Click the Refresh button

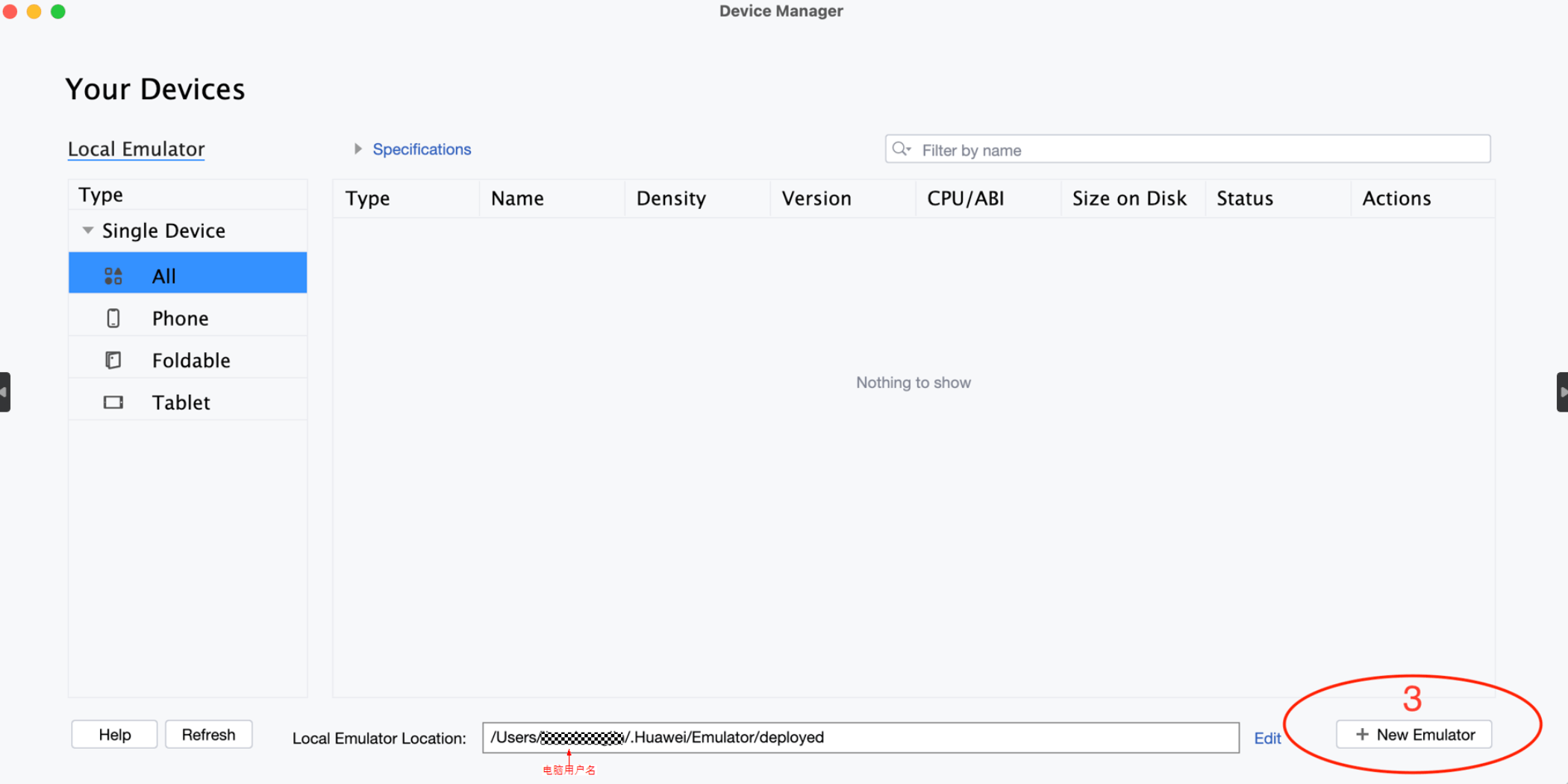(x=208, y=735)
